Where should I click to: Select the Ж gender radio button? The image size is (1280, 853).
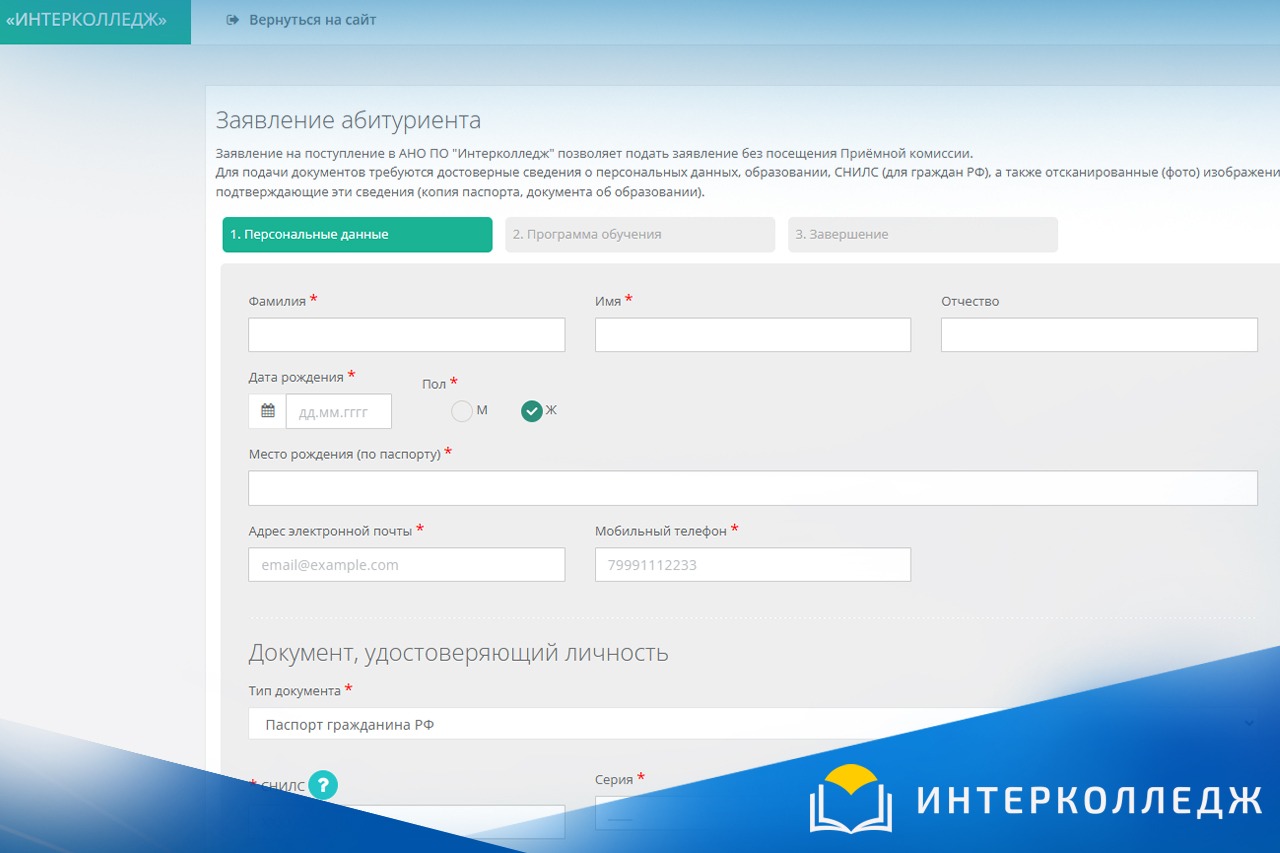(532, 411)
